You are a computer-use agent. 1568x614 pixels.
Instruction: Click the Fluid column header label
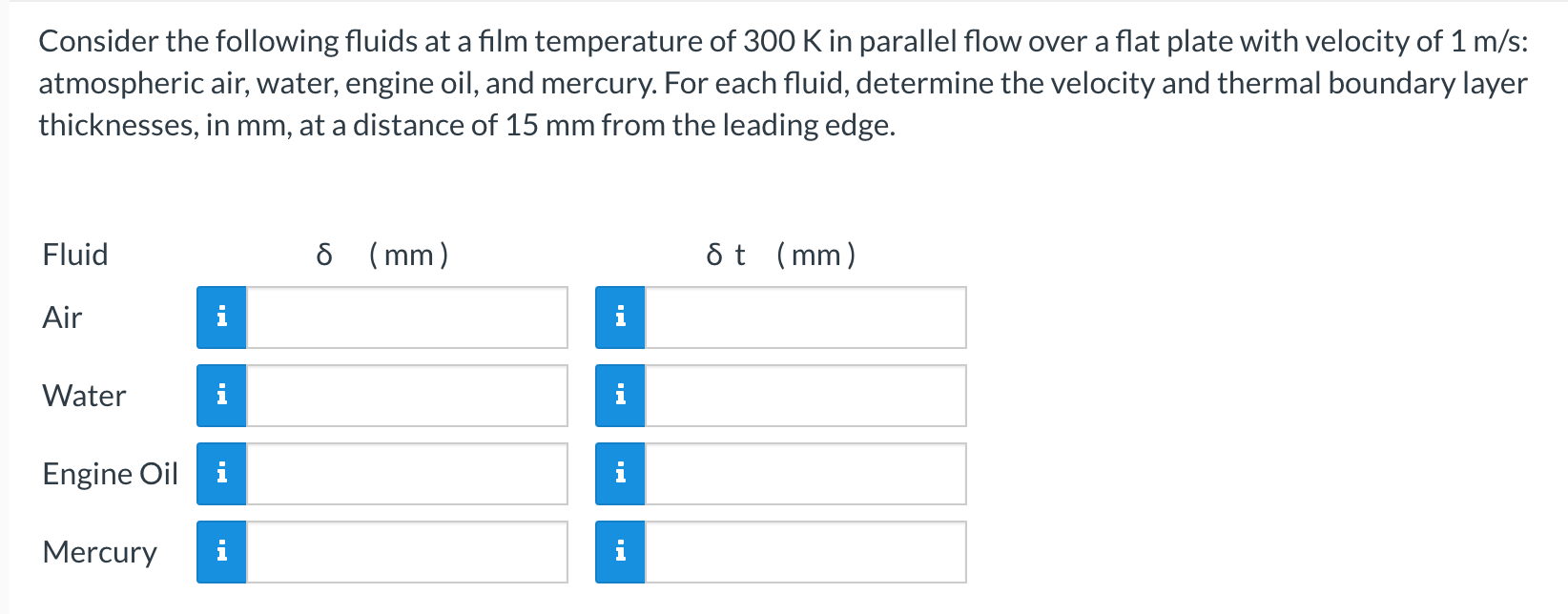click(74, 253)
